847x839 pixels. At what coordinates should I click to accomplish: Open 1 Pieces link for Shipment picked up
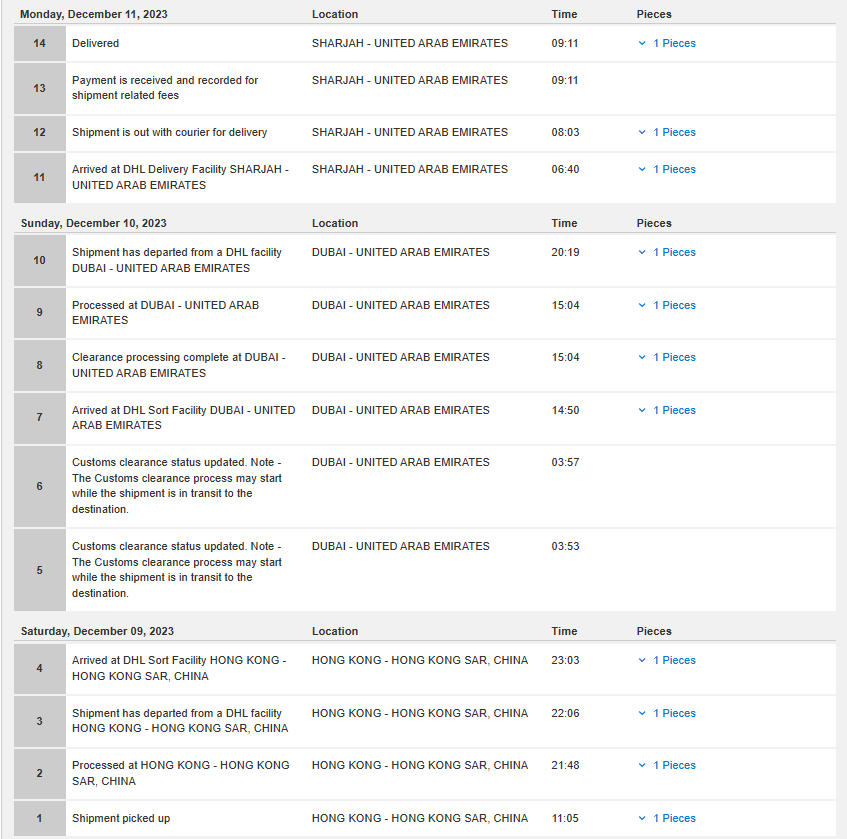point(674,818)
